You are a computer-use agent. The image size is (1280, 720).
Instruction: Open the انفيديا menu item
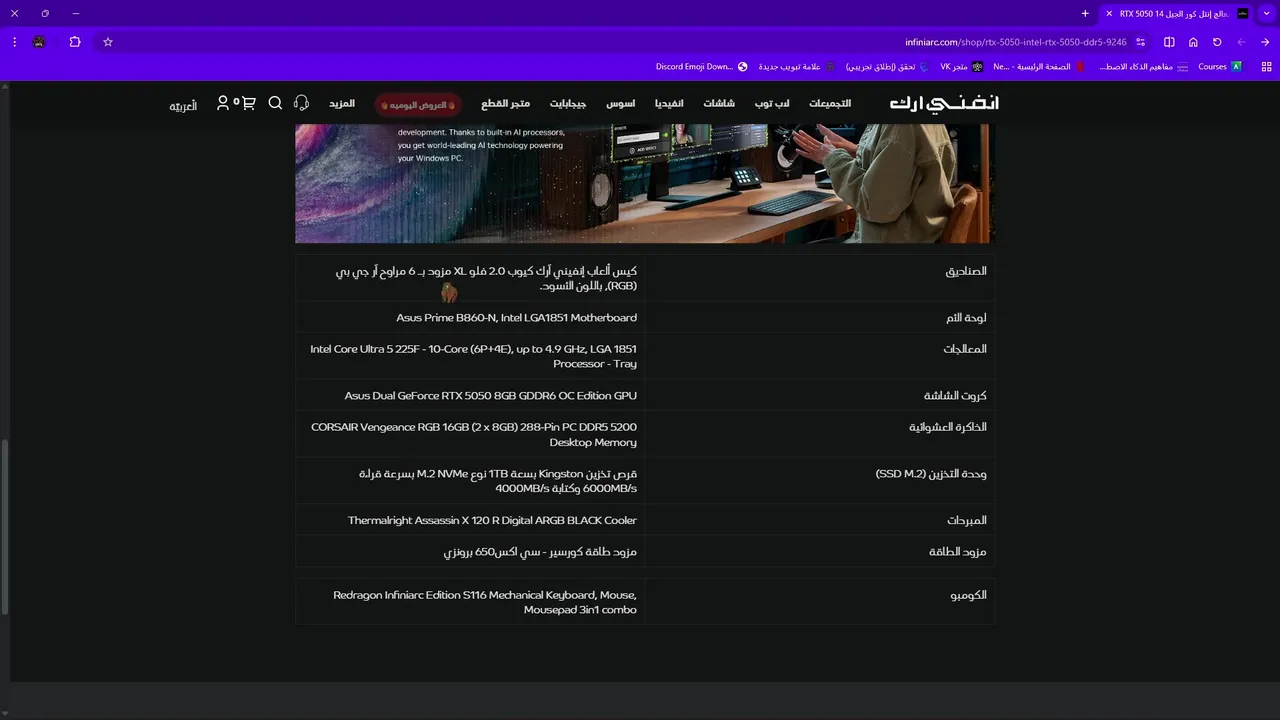[x=669, y=104]
